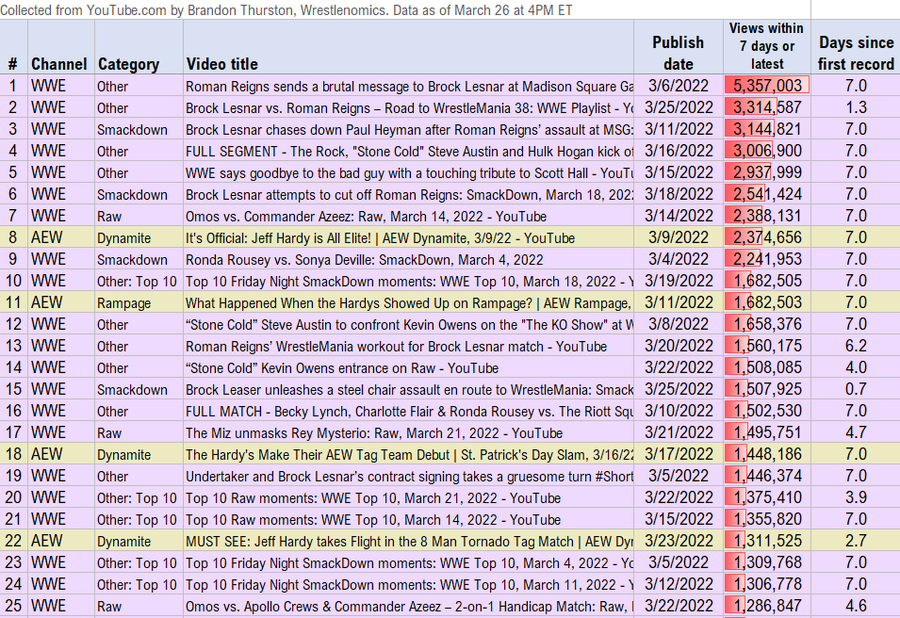
Task: Click the views value 2,937,999
Action: click(x=767, y=173)
